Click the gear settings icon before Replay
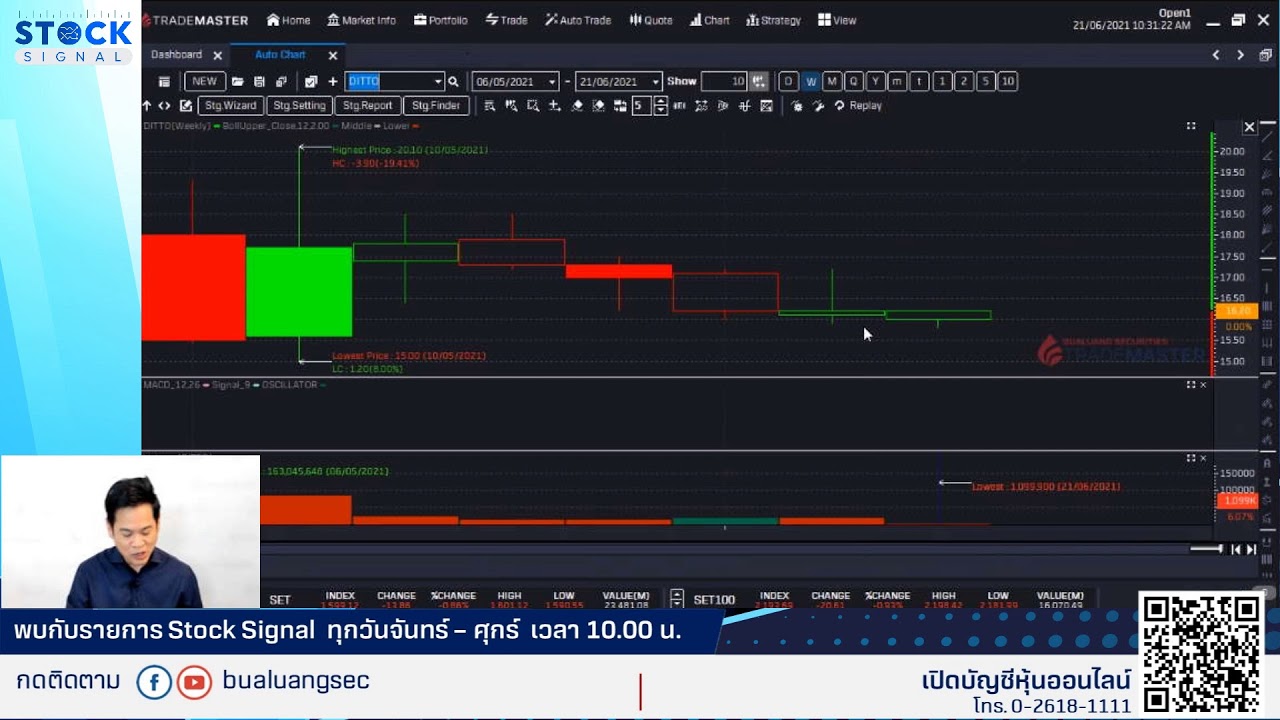1280x720 pixels. pos(797,106)
